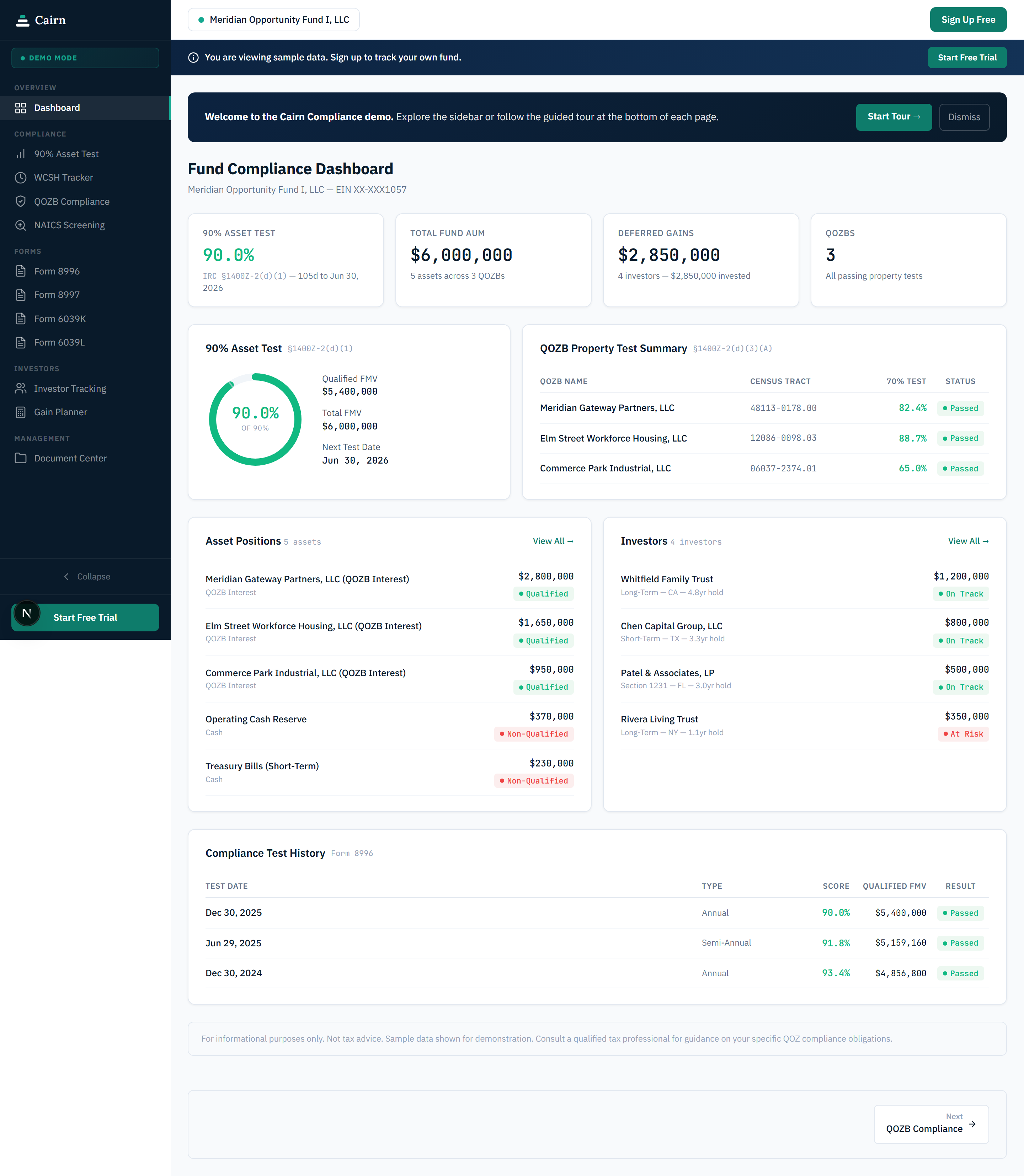Open Rivera Living Trust investor
Image resolution: width=1024 pixels, height=1176 pixels.
[805, 725]
